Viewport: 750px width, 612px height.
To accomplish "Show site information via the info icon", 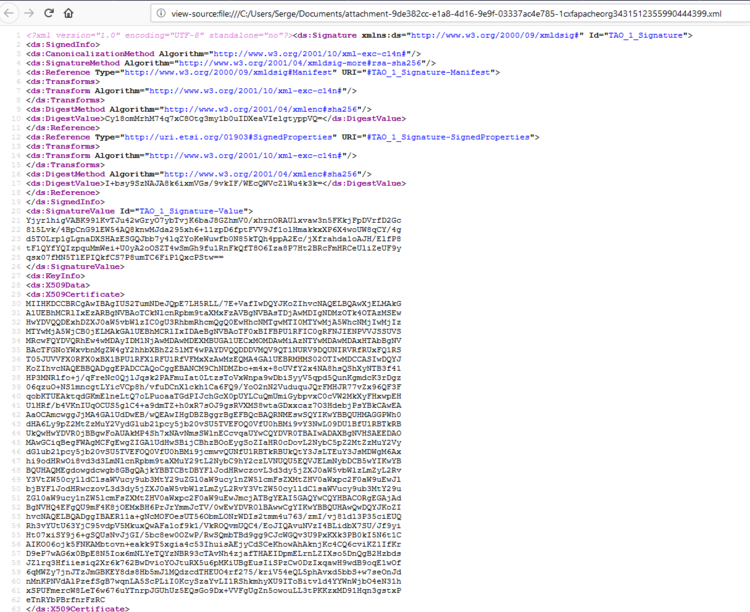I will pos(162,13).
